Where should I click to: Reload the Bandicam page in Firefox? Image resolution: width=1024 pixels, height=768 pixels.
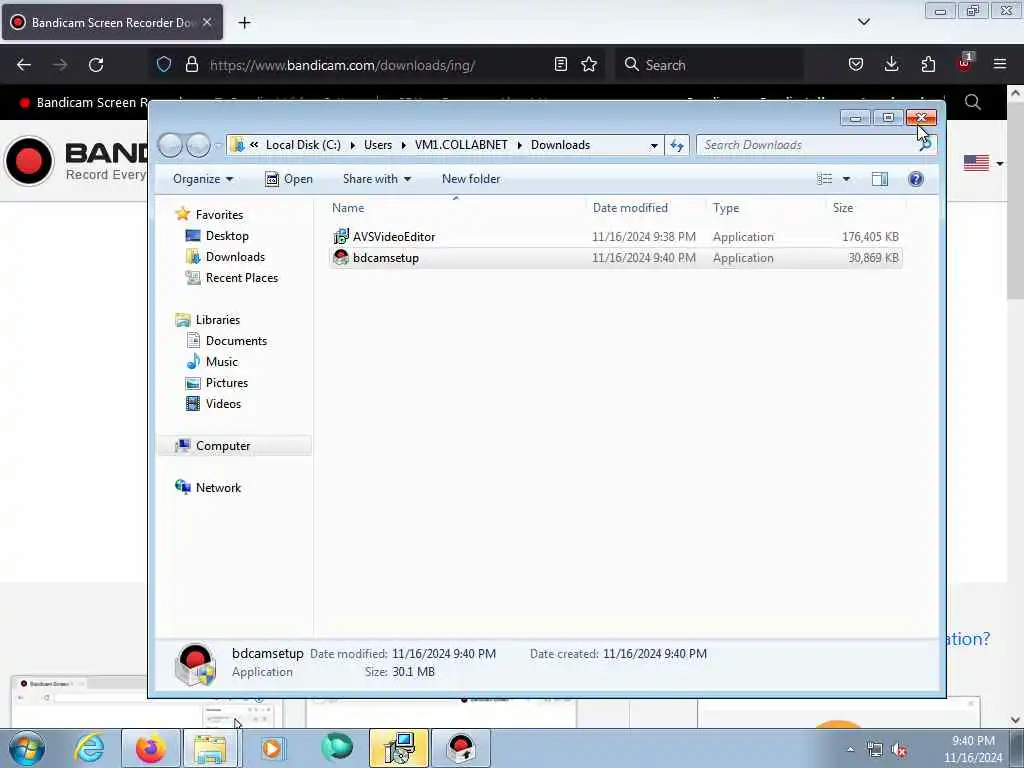point(96,65)
